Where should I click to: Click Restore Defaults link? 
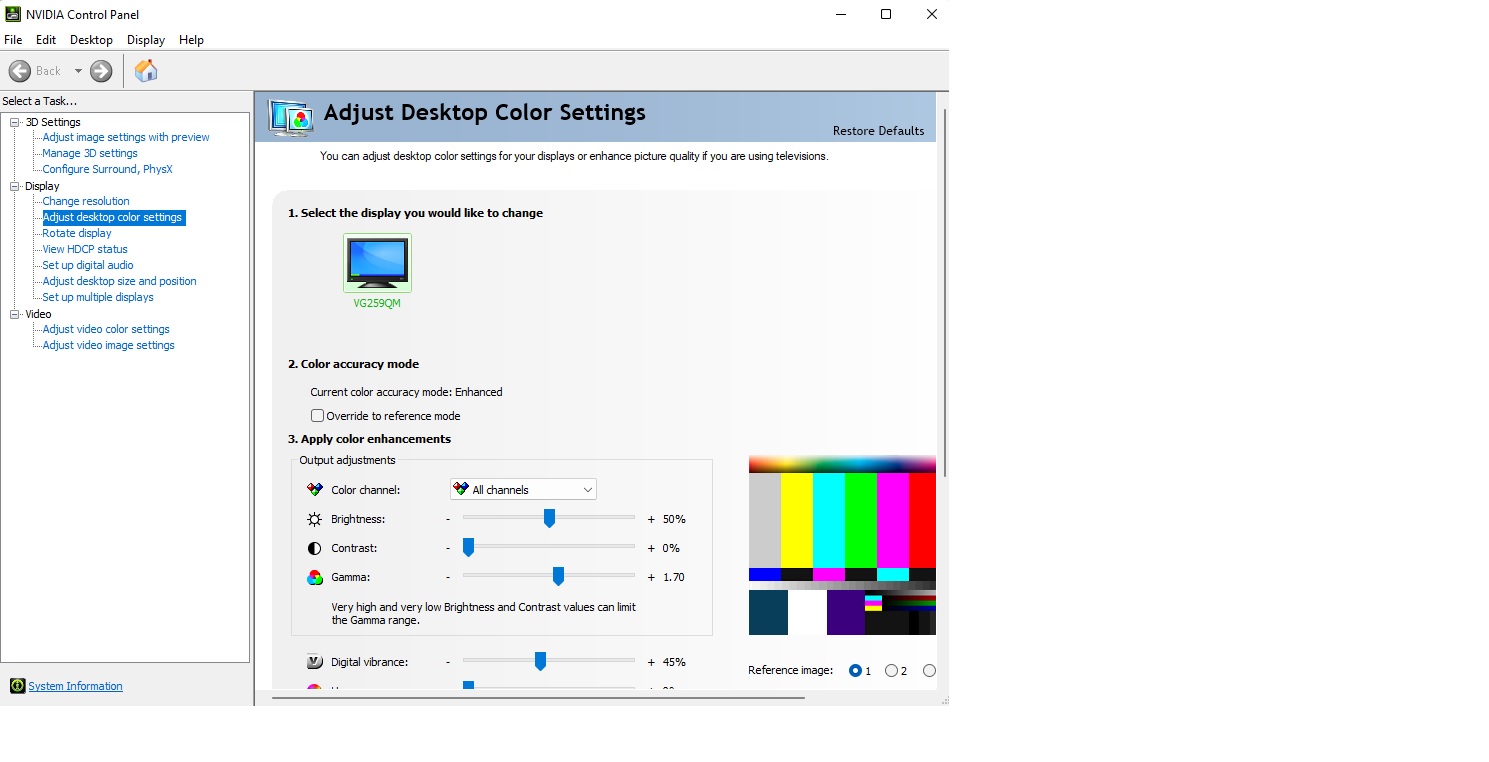tap(878, 131)
